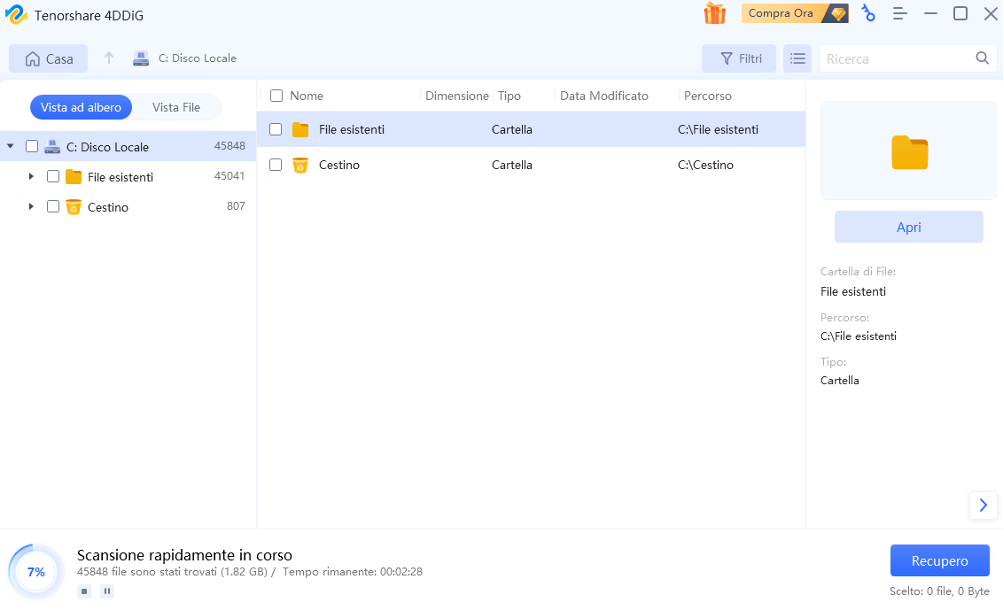
Task: Click the magnifier search icon
Action: tap(982, 58)
